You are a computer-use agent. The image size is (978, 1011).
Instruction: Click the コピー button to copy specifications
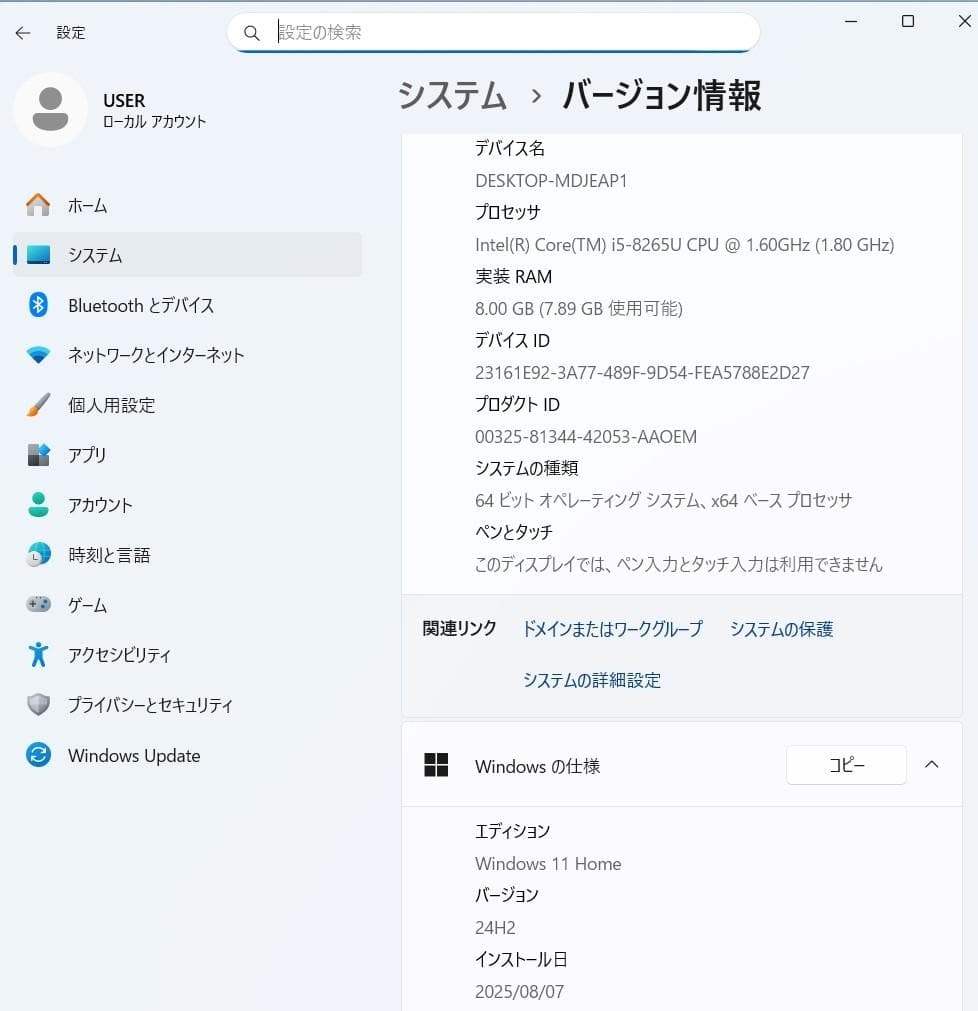(x=845, y=764)
